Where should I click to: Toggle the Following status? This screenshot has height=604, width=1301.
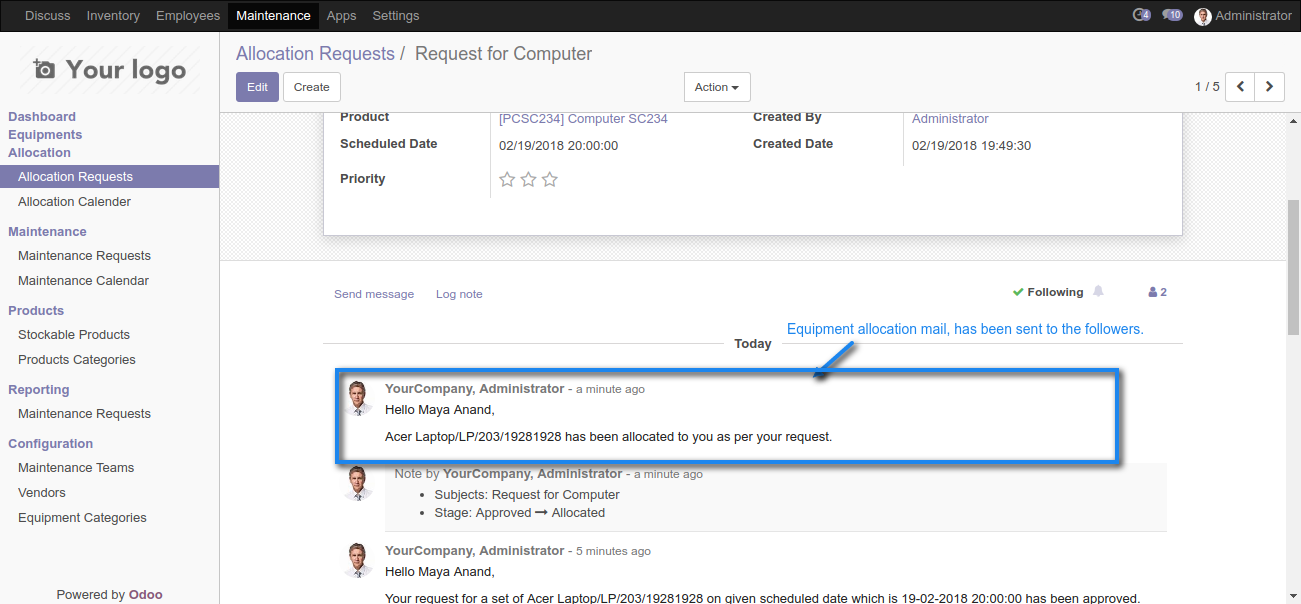1047,292
